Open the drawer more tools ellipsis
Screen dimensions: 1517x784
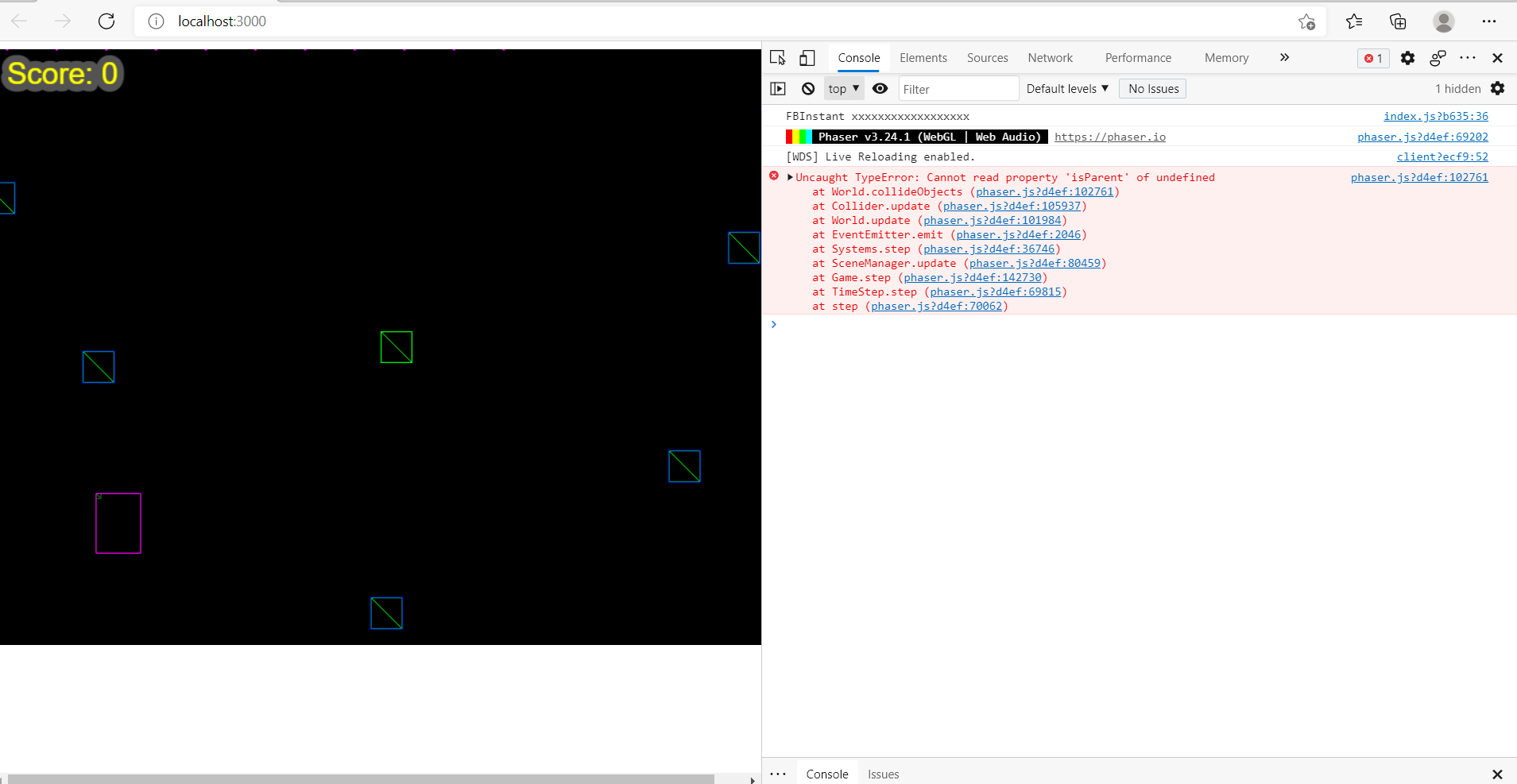click(x=778, y=774)
